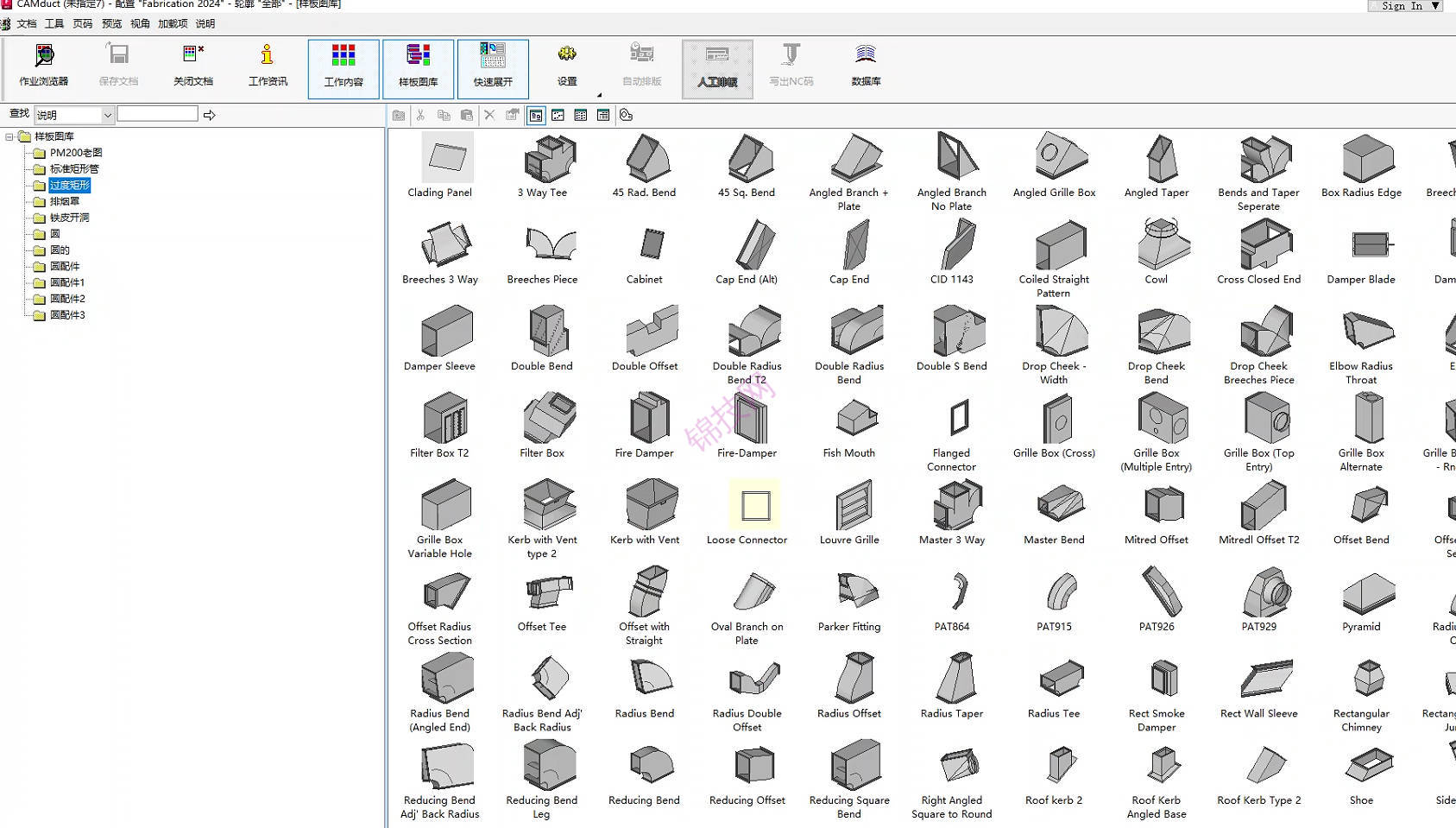Image resolution: width=1456 pixels, height=828 pixels.
Task: Click the 关闭文档 toolbar icon
Action: [193, 66]
